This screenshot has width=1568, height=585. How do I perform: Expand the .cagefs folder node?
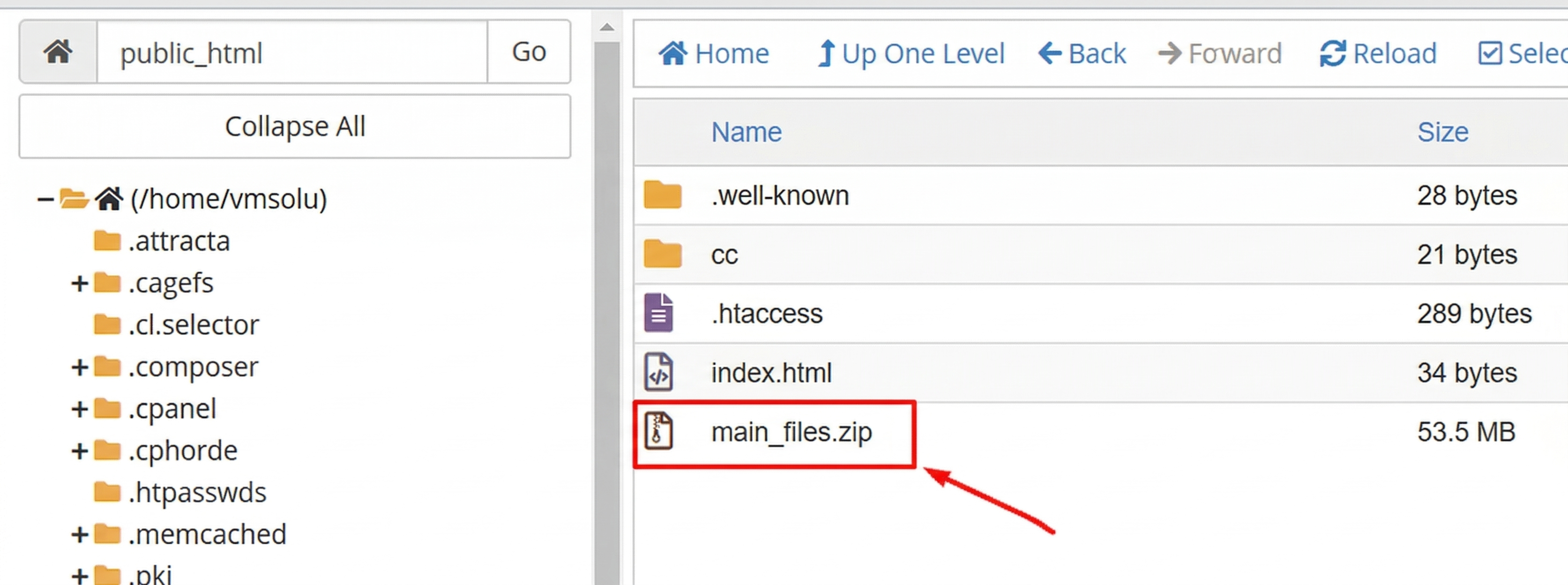[x=80, y=283]
